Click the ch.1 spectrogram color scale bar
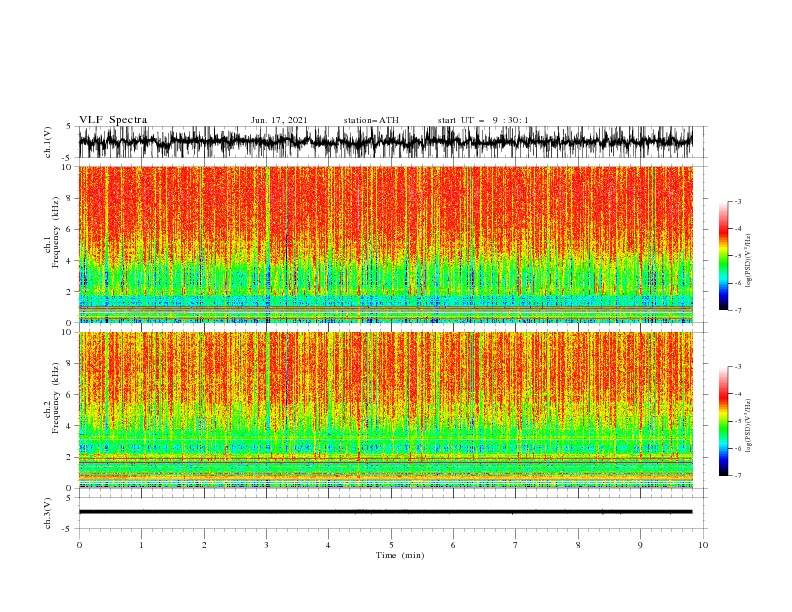The image size is (792, 612). click(723, 256)
